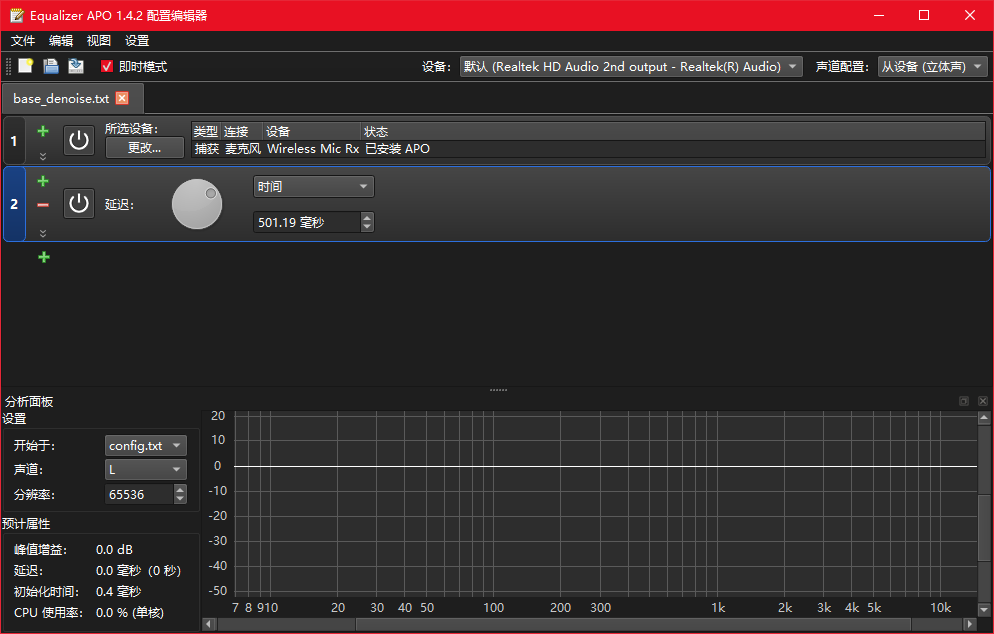Screen dimensions: 994x634
Task: Close the 分析面板 analysis panel
Action: click(x=983, y=401)
